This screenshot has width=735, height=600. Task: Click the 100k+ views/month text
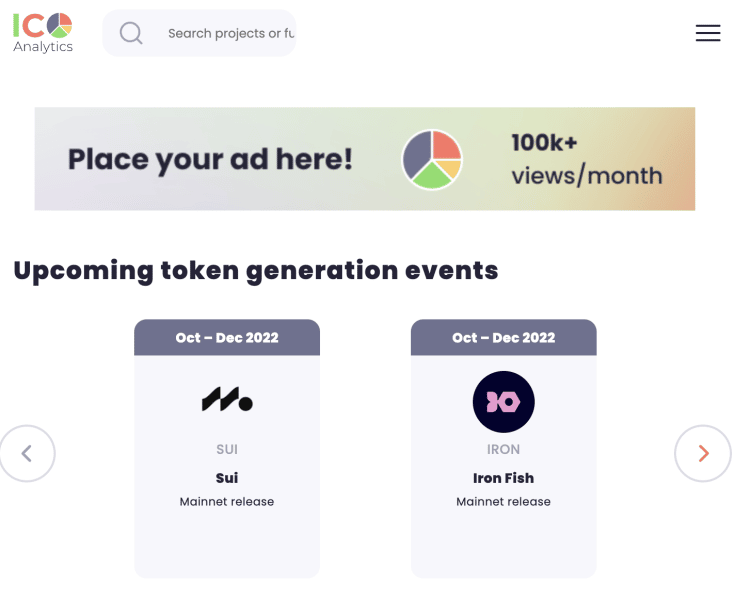pyautogui.click(x=587, y=159)
